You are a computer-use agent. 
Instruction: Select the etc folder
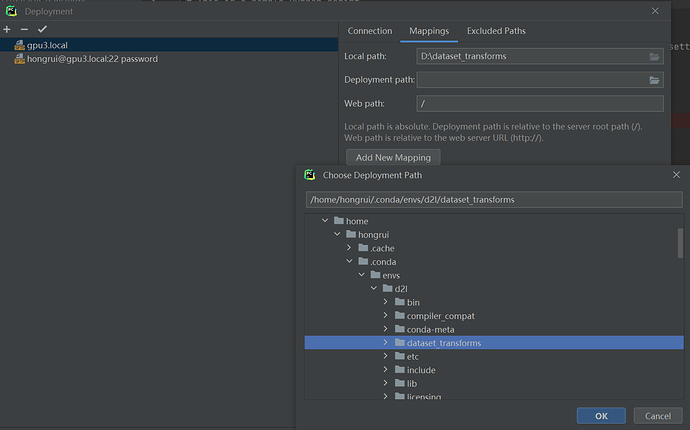[x=407, y=356]
